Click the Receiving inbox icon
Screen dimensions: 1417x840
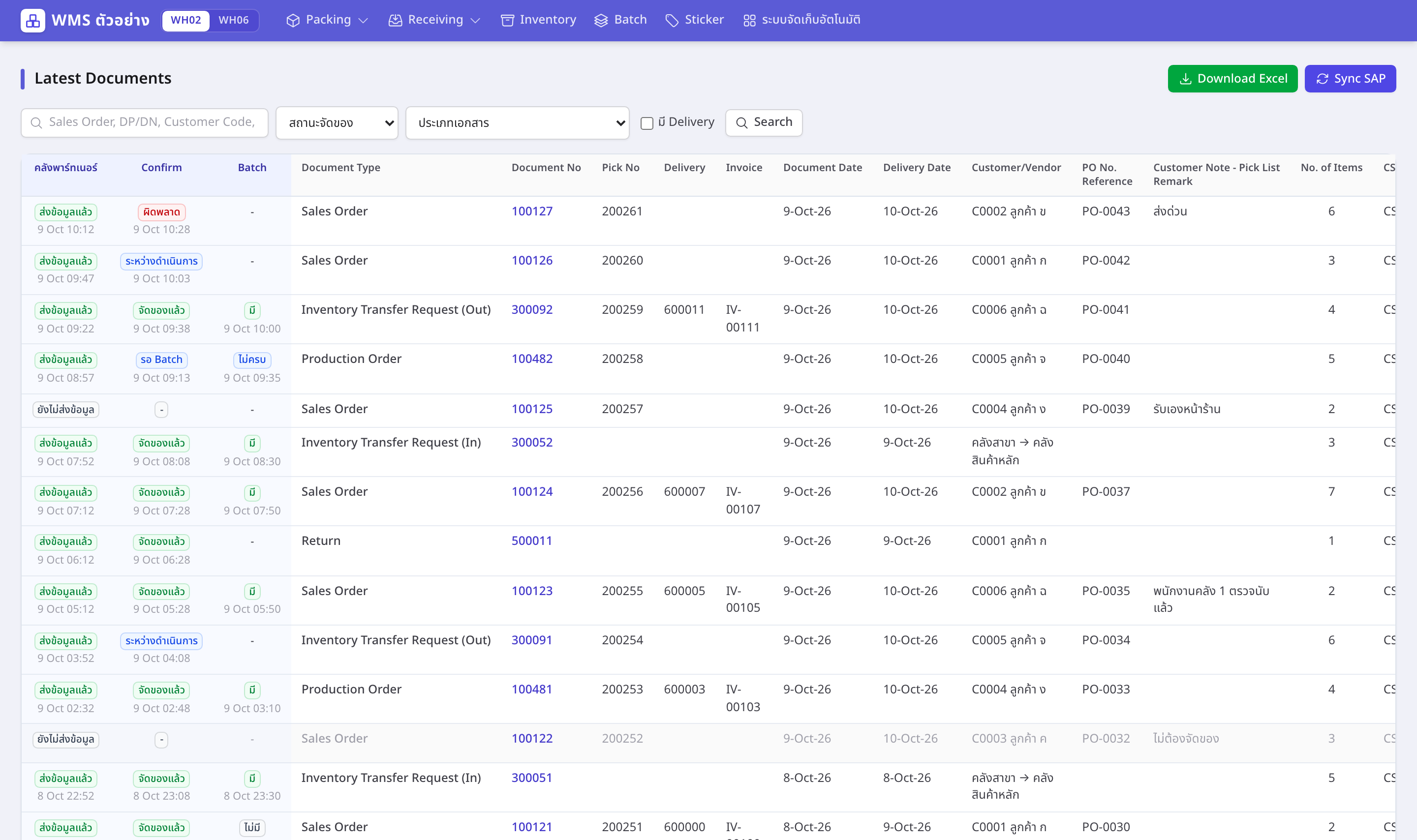395,20
